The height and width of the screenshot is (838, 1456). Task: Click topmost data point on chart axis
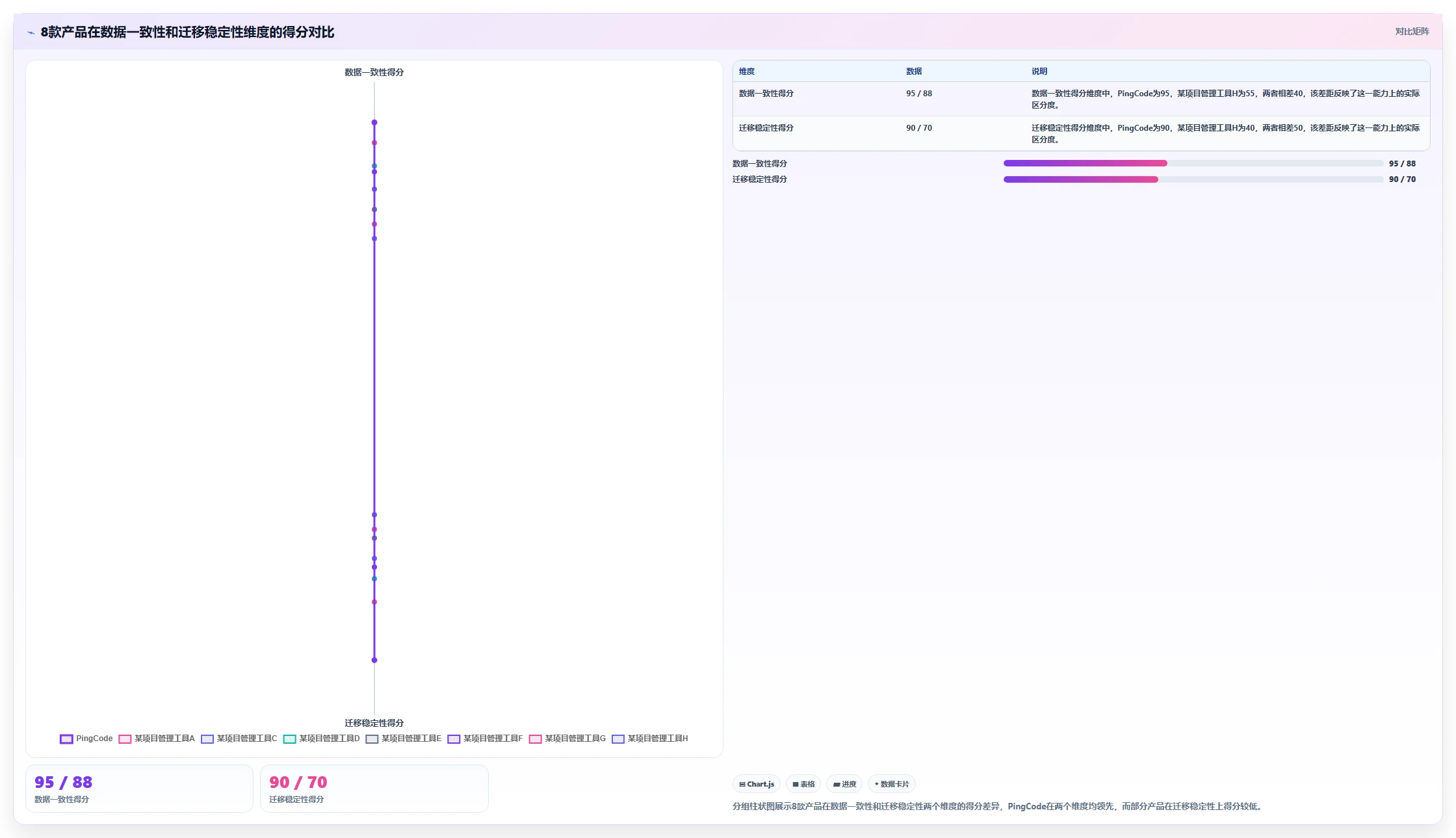(x=374, y=122)
